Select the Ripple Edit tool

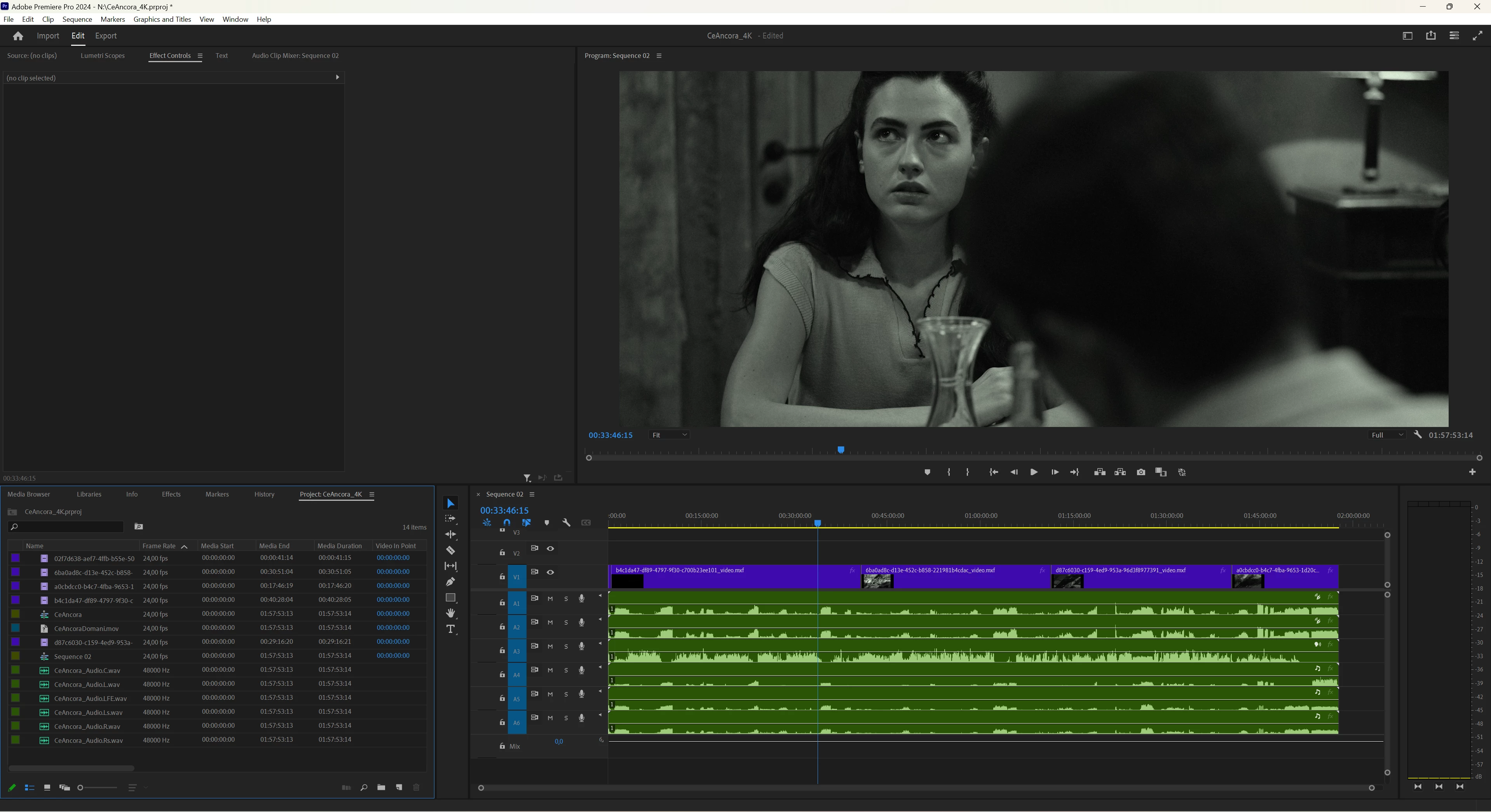tap(450, 534)
